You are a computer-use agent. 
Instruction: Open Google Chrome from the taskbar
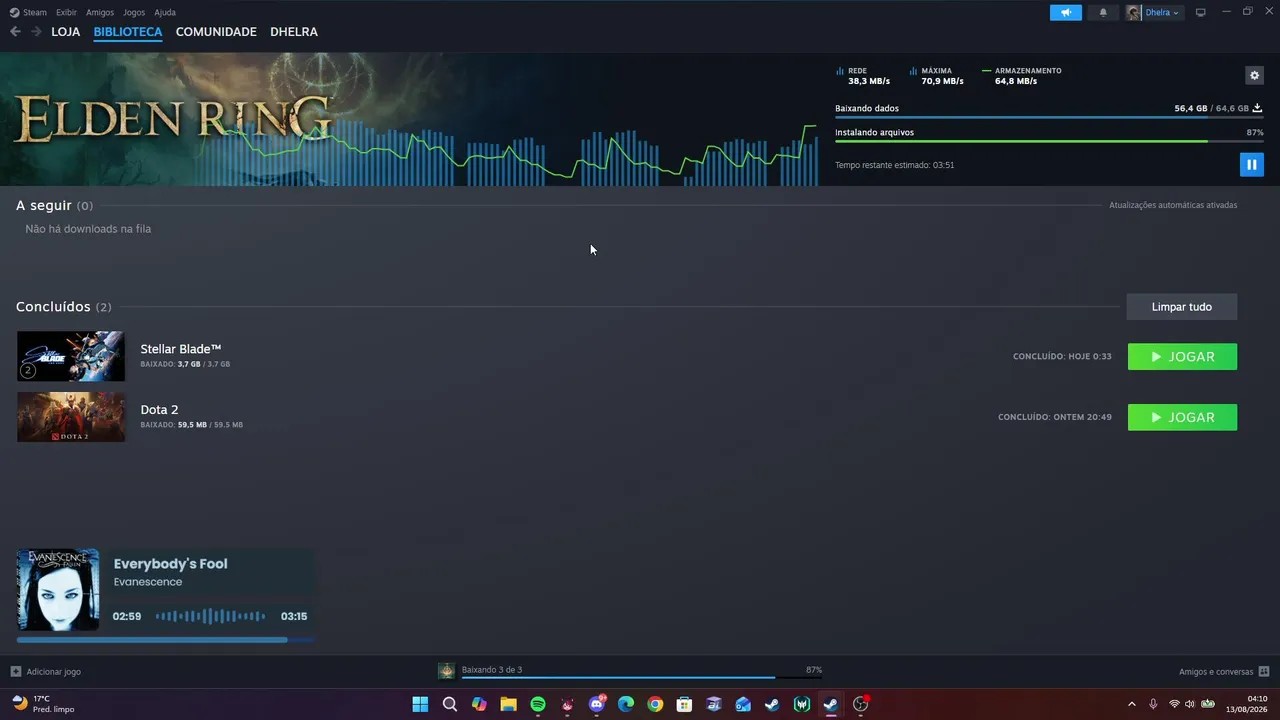click(x=655, y=704)
